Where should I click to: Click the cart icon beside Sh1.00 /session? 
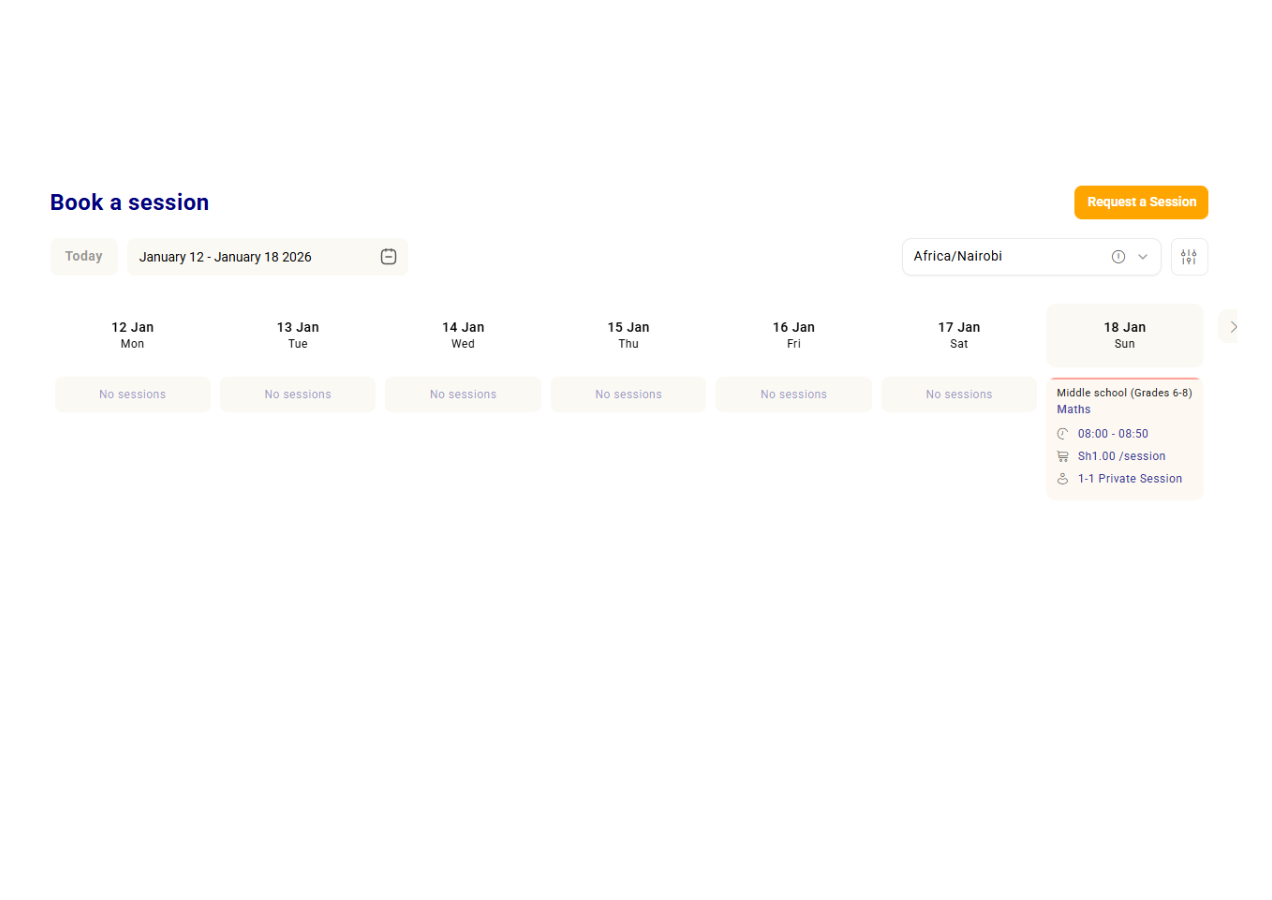[x=1062, y=456]
